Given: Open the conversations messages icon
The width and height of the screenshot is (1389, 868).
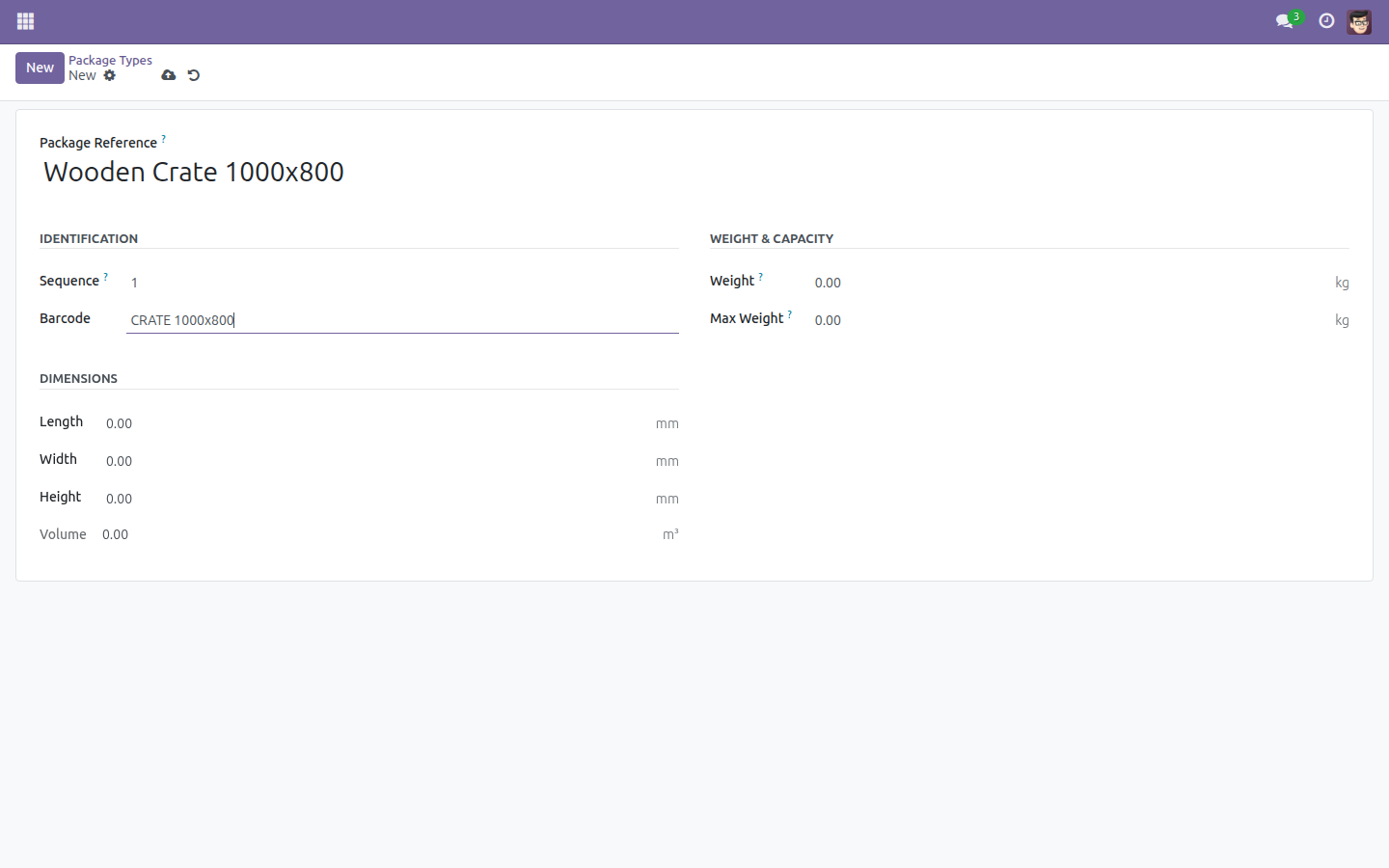Looking at the screenshot, I should [x=1285, y=21].
